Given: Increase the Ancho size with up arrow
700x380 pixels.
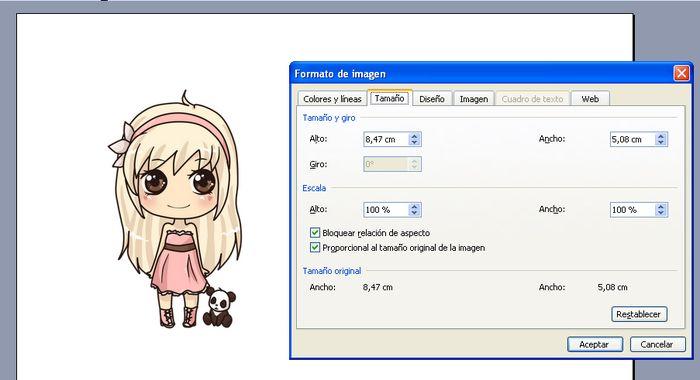Looking at the screenshot, I should (661, 136).
